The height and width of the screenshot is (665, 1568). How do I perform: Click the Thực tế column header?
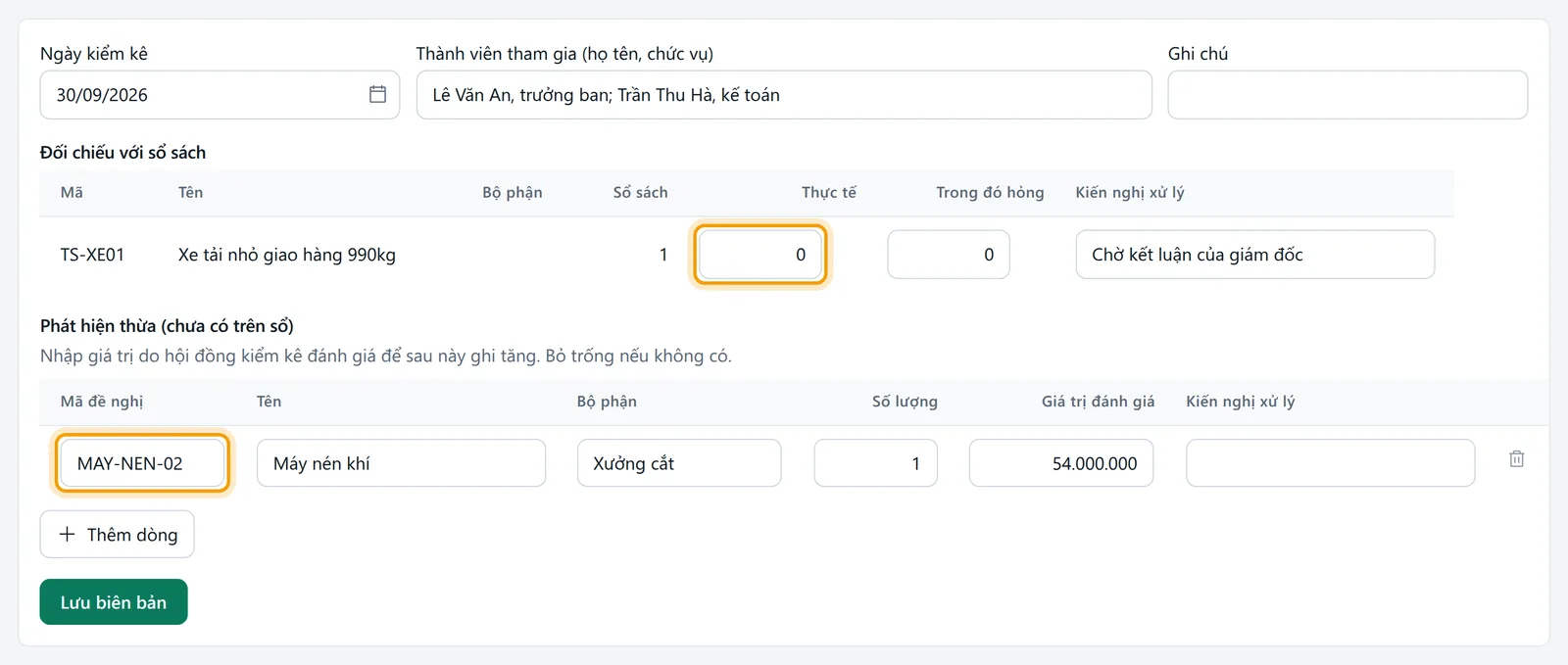tap(829, 192)
